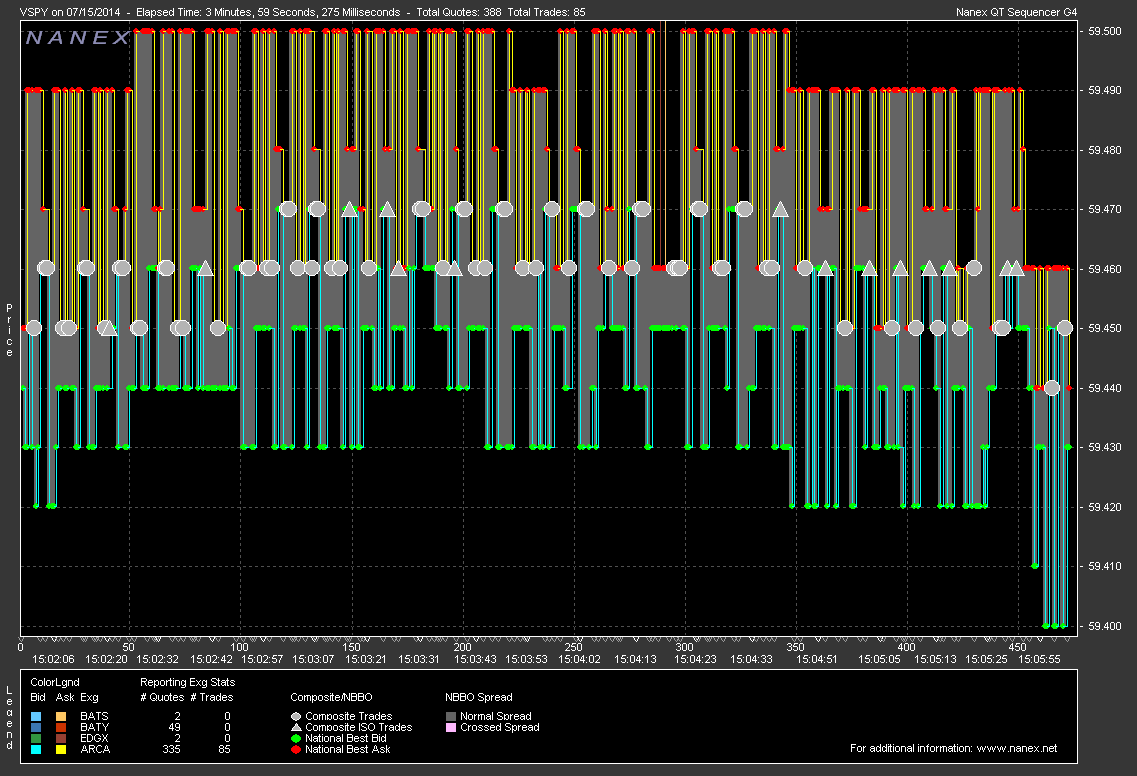Viewport: 1137px width, 776px height.
Task: Click the 15:03:31 time label
Action: point(419,659)
